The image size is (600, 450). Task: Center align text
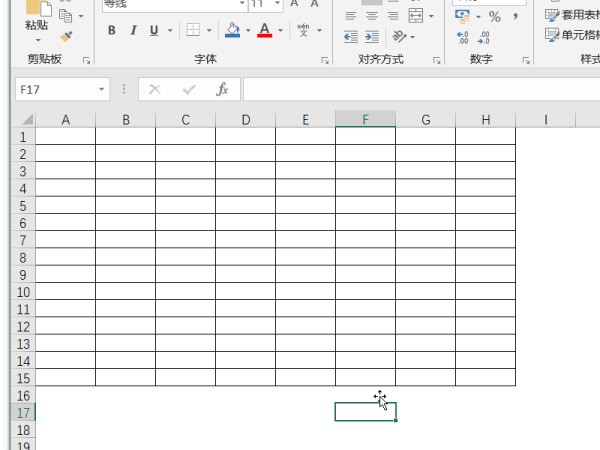[372, 16]
